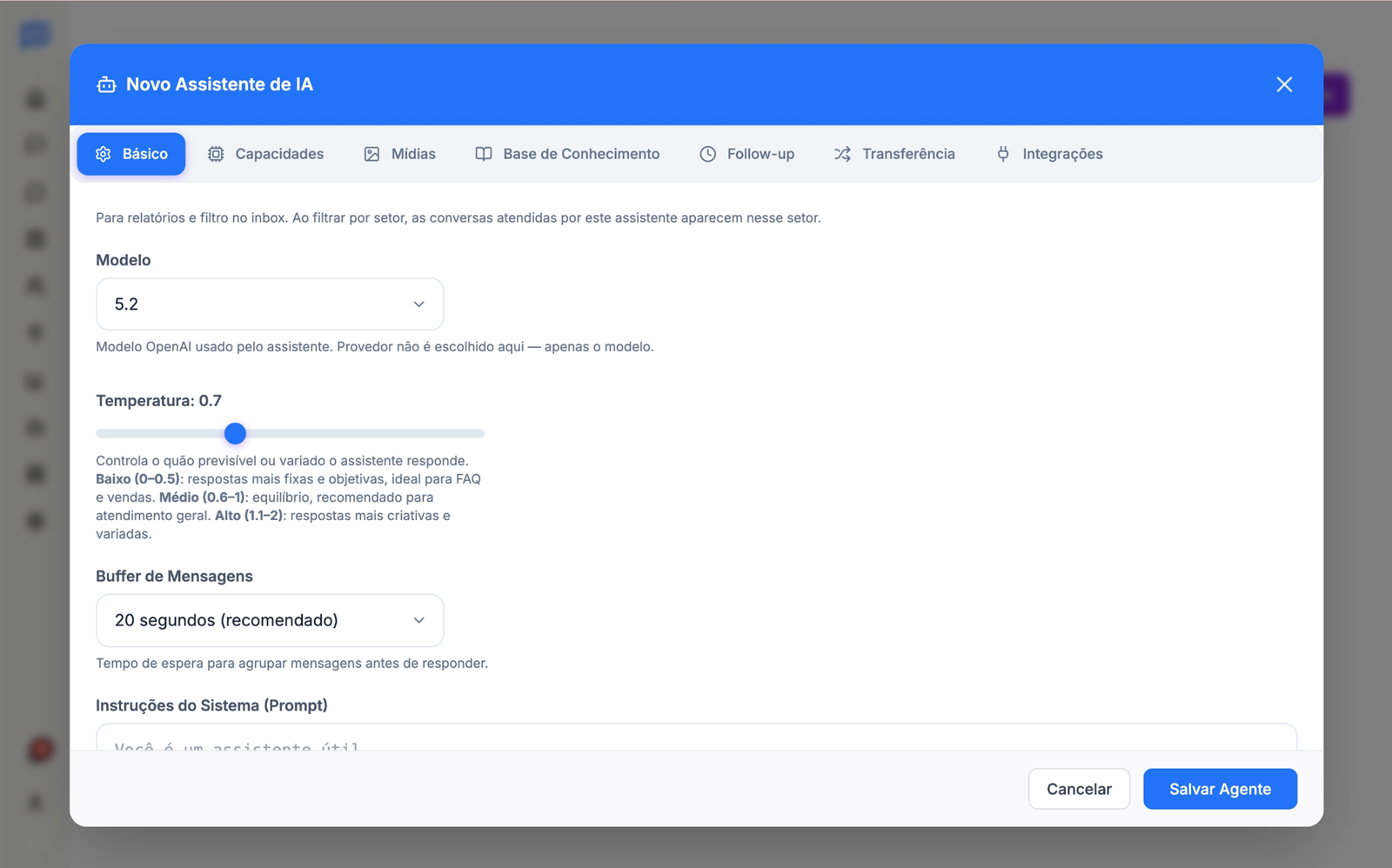Close the Novo Assistente de IA dialog
Screen dimensions: 1392x868
tap(1284, 84)
